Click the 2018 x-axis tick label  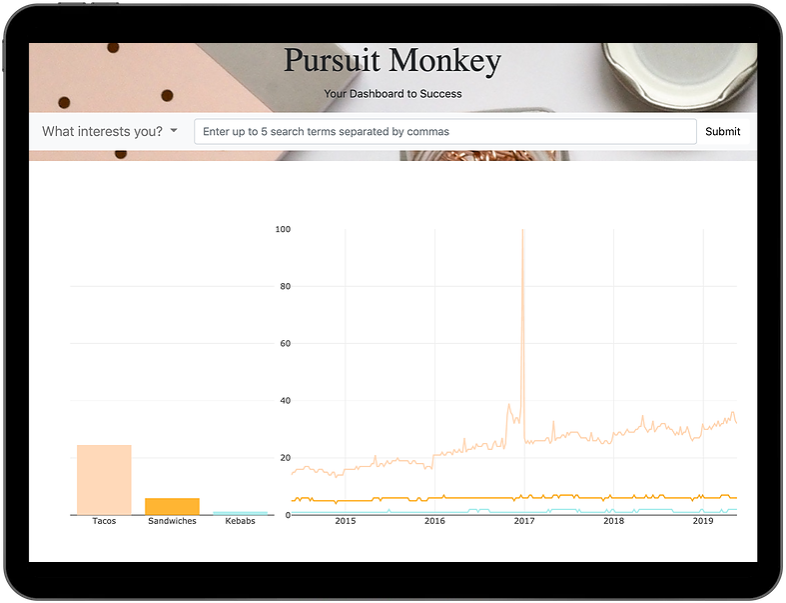[614, 521]
